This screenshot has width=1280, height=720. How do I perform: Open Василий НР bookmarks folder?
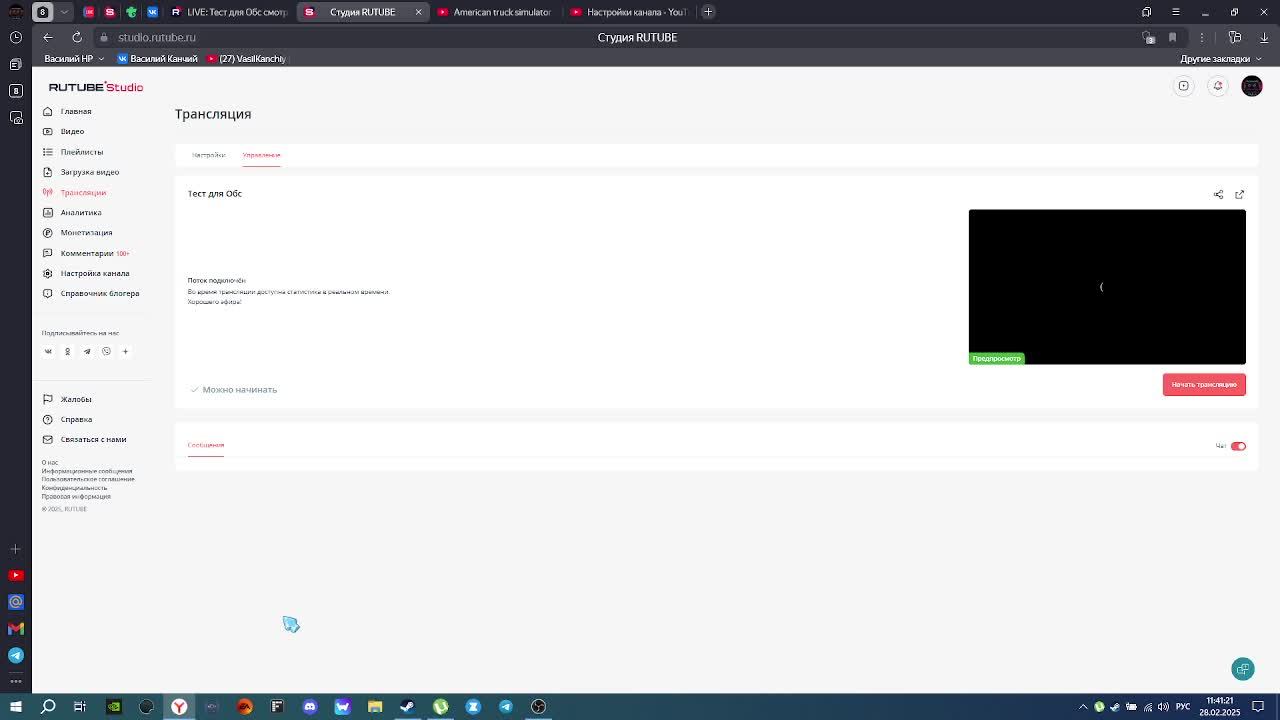[x=74, y=59]
